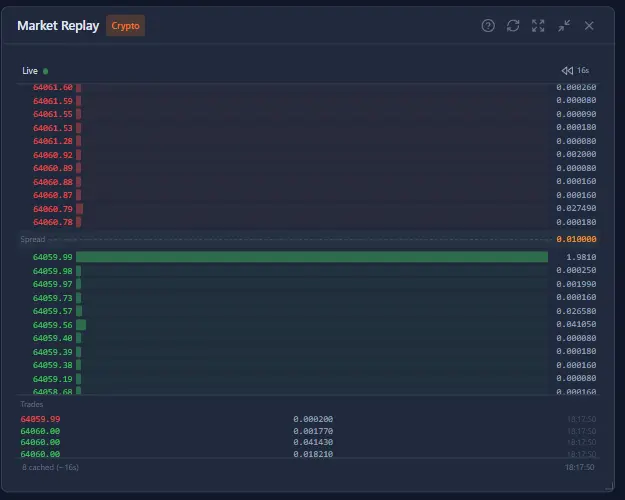Click ask size 0.000260
Image resolution: width=625 pixels, height=500 pixels.
(576, 87)
